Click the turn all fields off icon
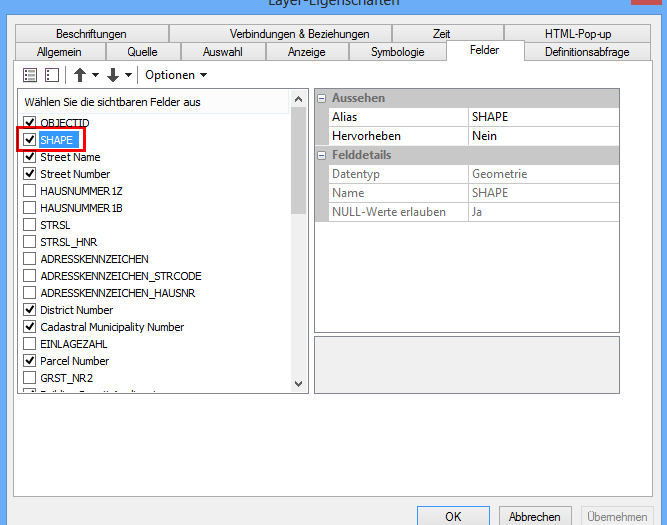Screen dimensions: 667x525 pos(51,75)
